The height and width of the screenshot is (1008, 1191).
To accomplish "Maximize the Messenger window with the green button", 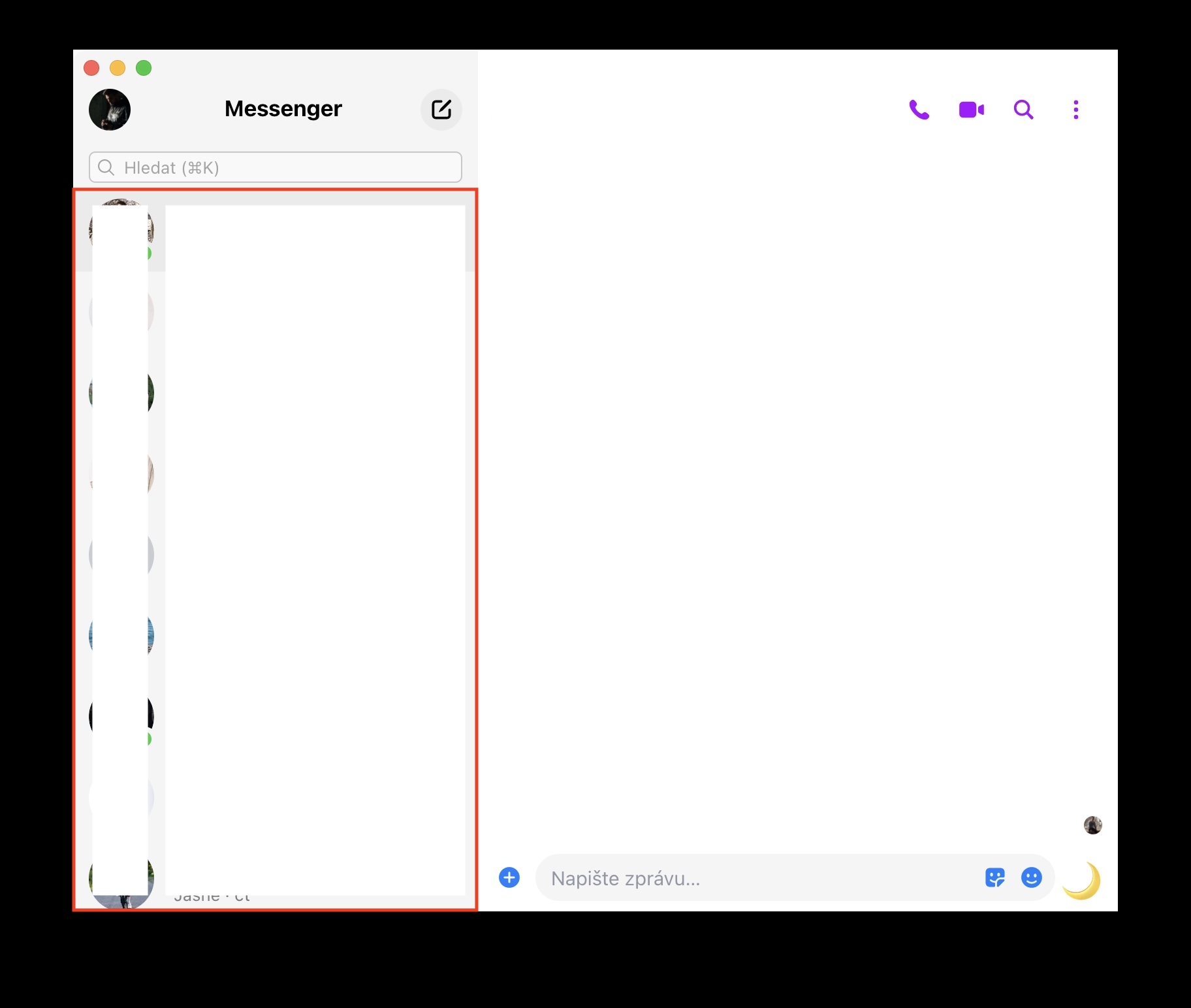I will tap(144, 68).
